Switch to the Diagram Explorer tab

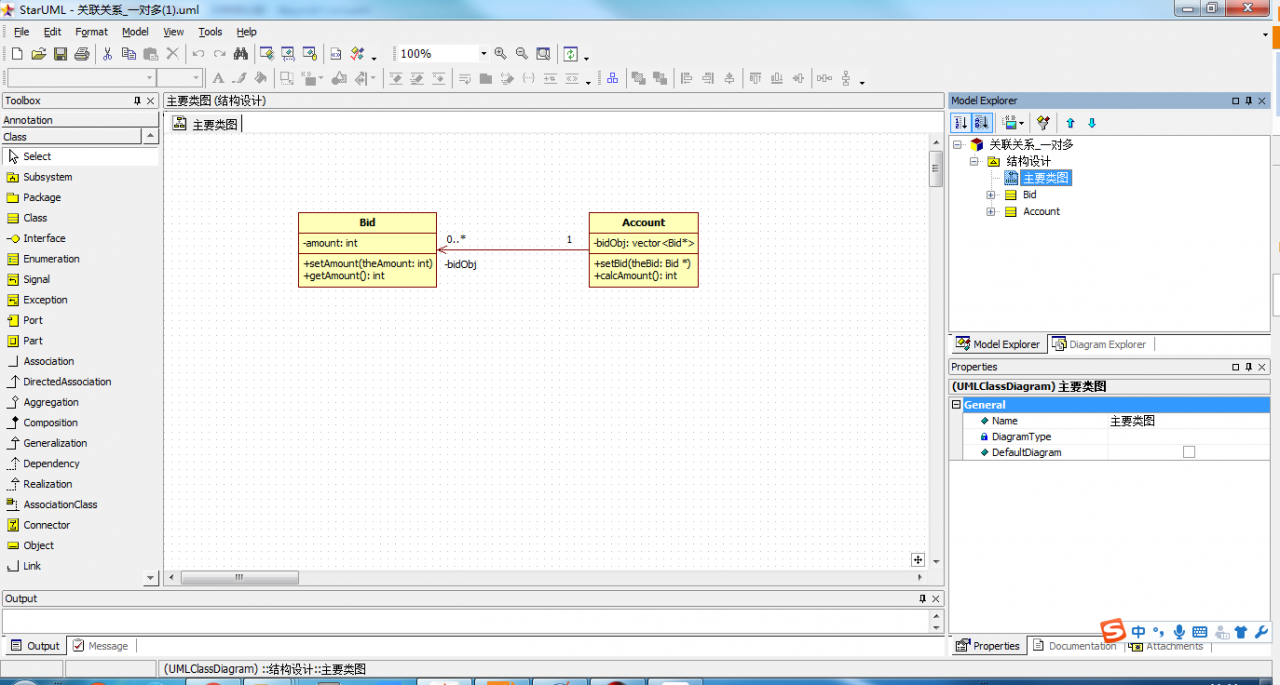(1100, 344)
